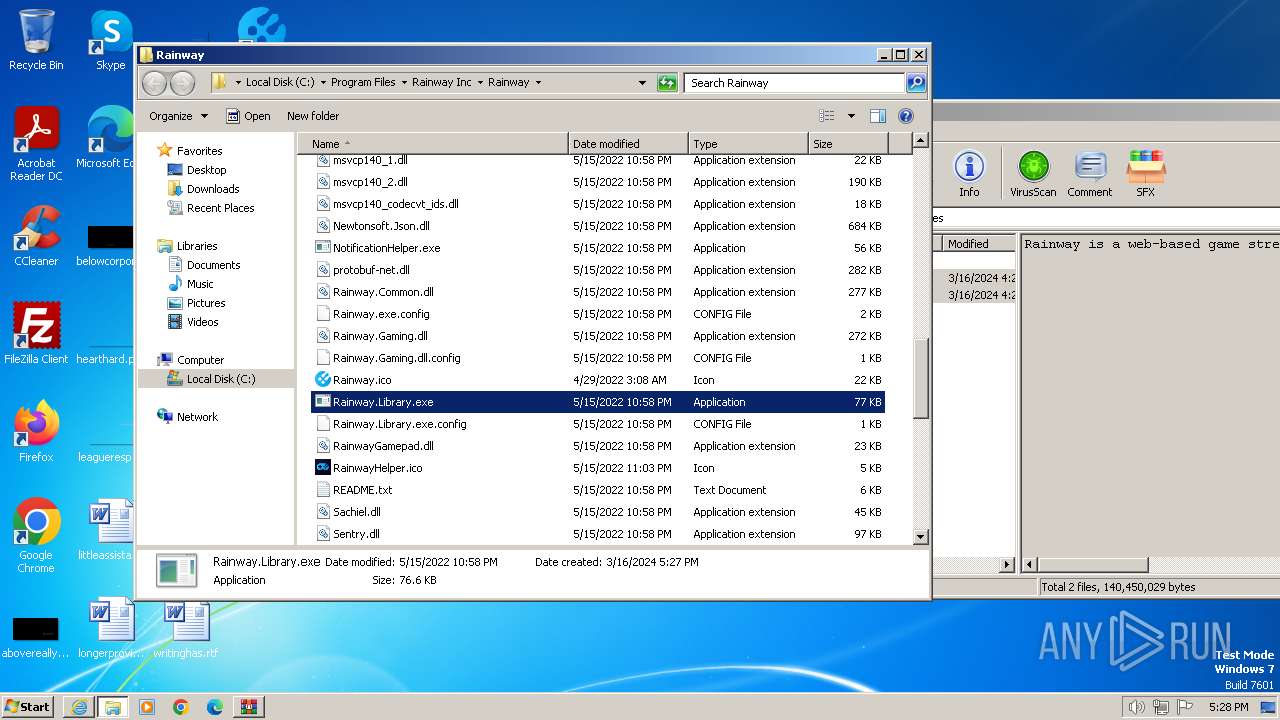Select the README.txt file
The image size is (1280, 720).
coord(363,490)
